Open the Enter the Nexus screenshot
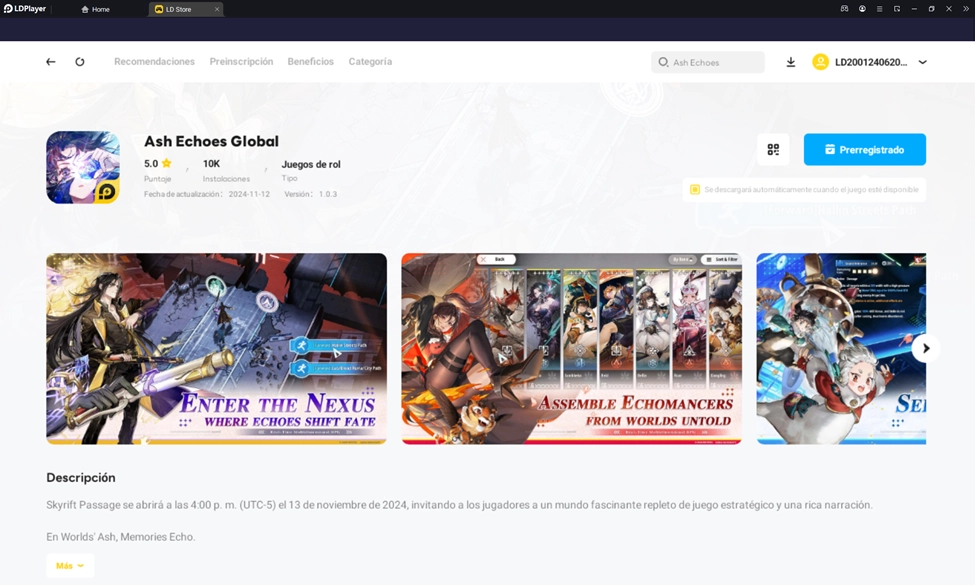 (216, 349)
